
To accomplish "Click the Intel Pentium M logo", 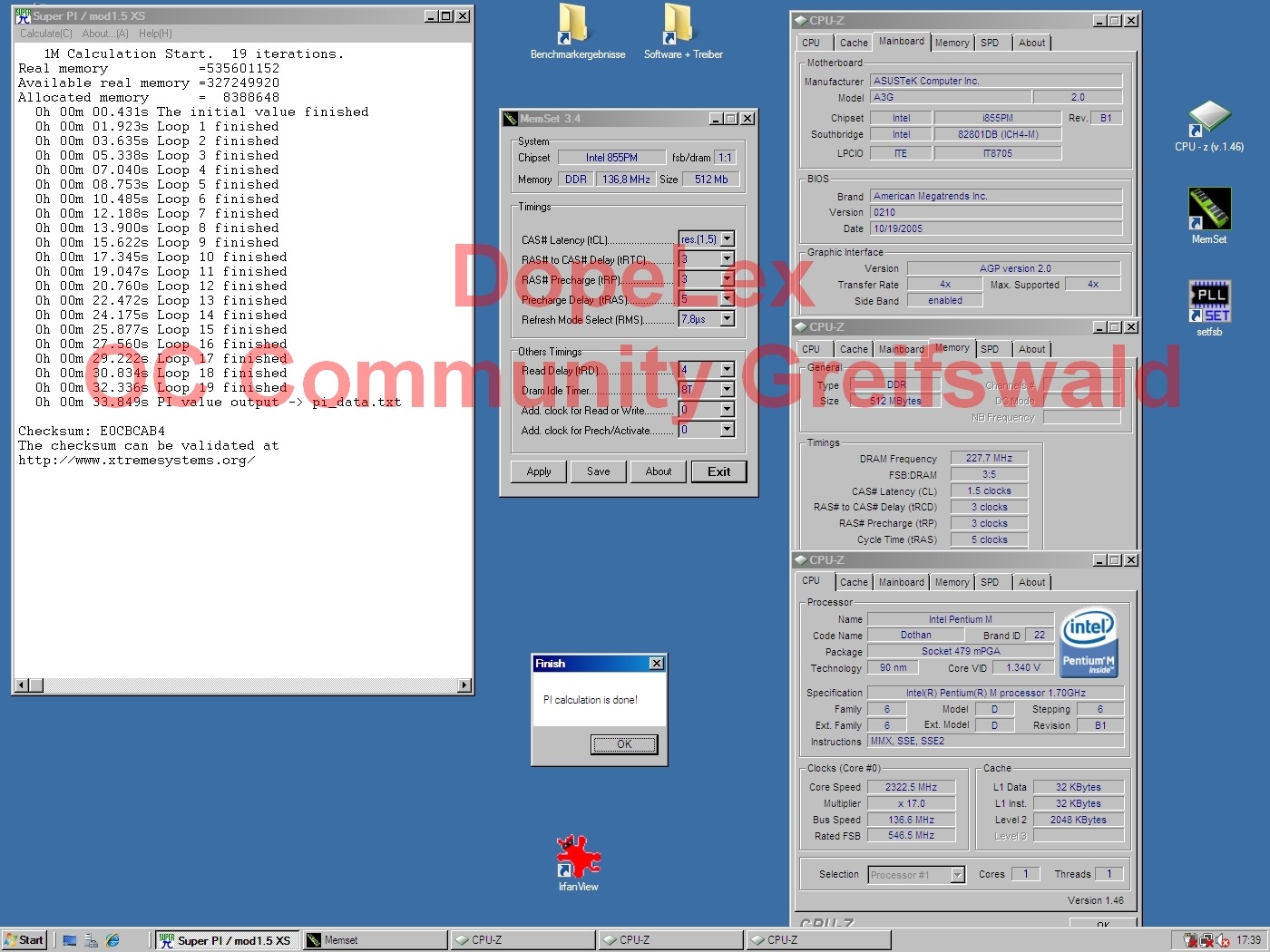I will pos(1089,644).
